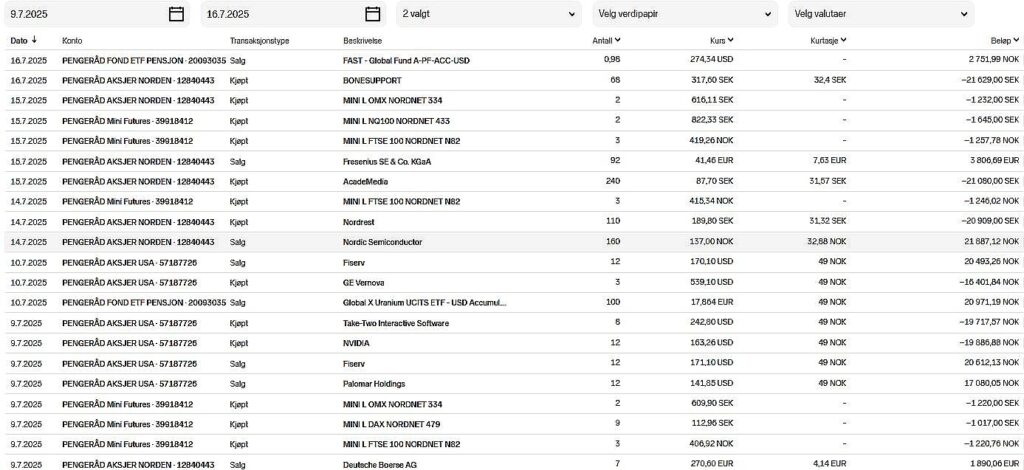
Task: Sort by Antall column chevron
Action: (x=618, y=40)
